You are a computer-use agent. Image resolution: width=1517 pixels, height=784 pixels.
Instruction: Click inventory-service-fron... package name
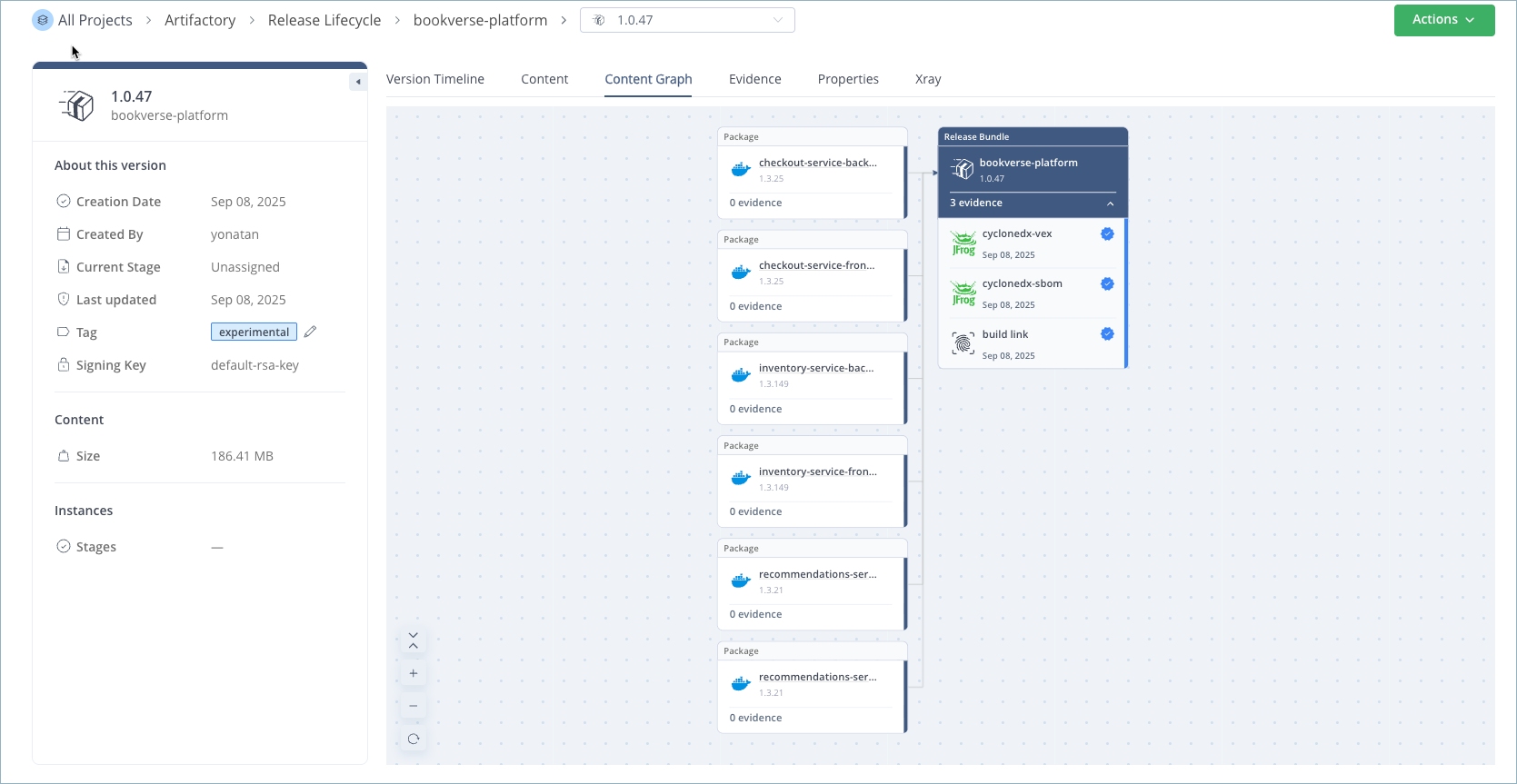click(x=818, y=471)
